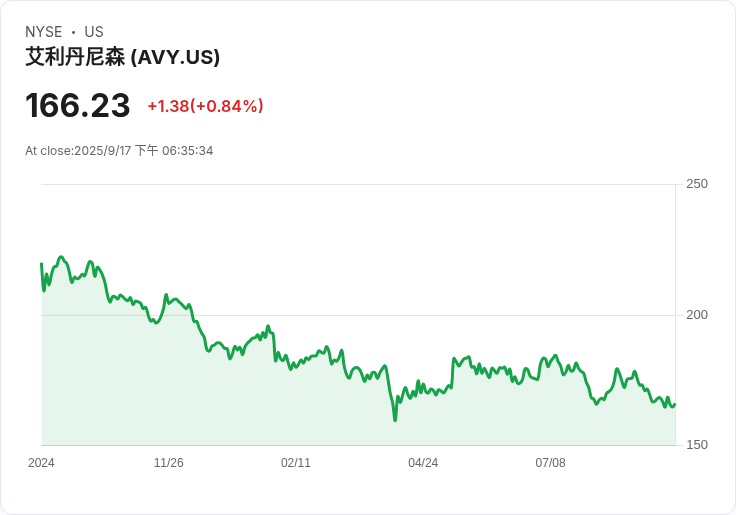Click the 07/08 x-axis date label
The image size is (736, 515).
coord(550,463)
